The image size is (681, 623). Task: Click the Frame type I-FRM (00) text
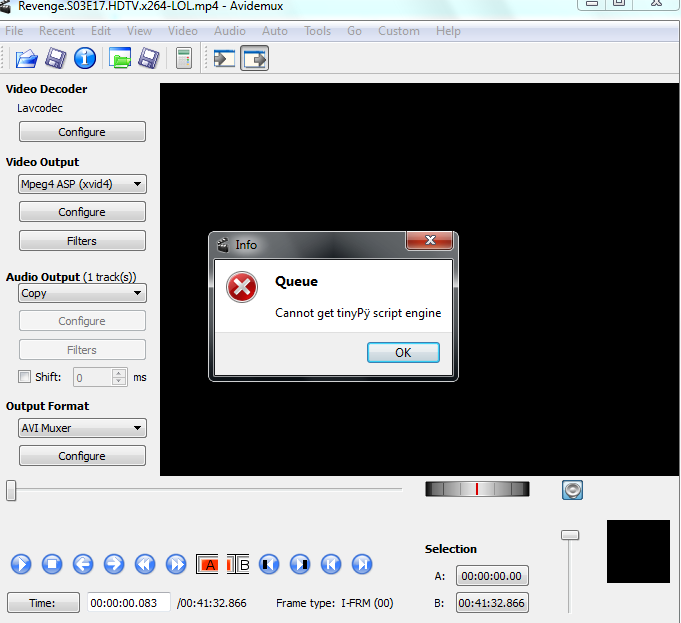click(335, 603)
